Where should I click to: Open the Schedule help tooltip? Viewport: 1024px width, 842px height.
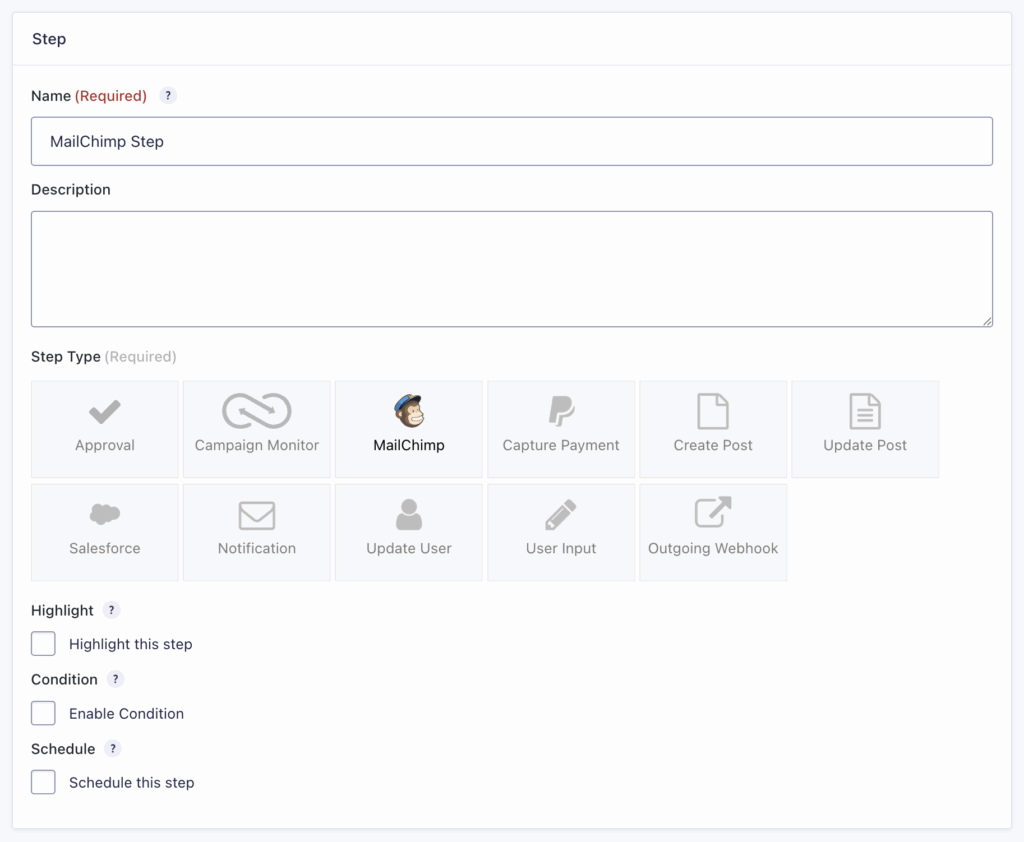tap(111, 748)
